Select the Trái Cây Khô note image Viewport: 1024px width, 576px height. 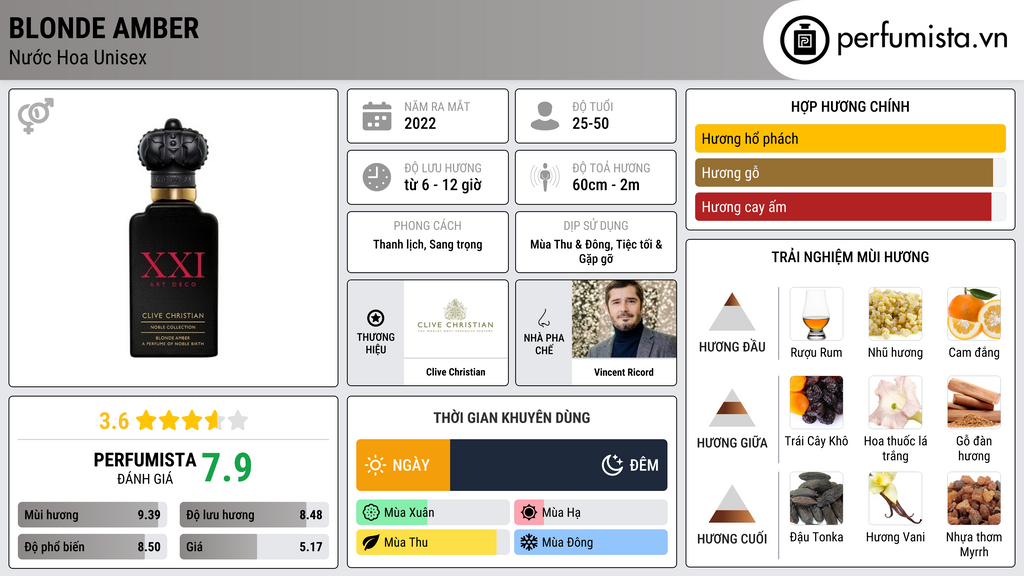pyautogui.click(x=816, y=402)
